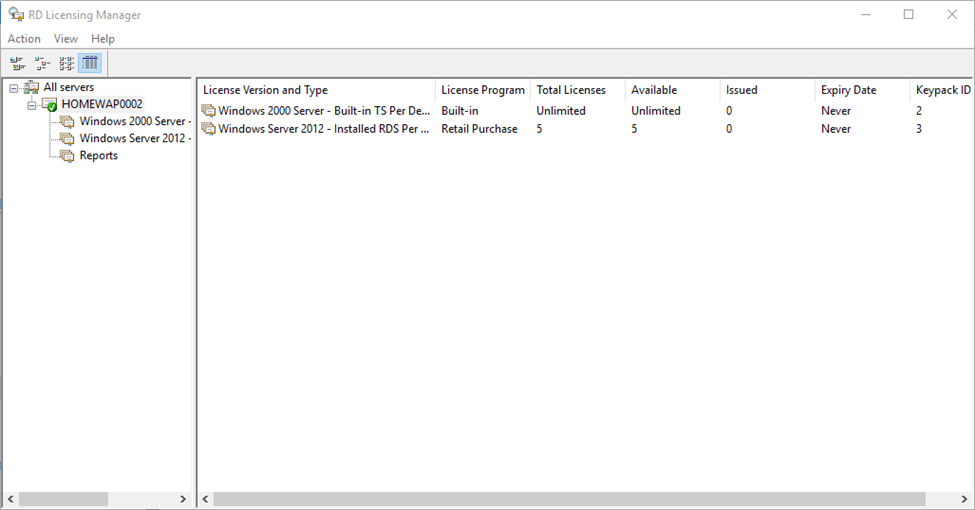Viewport: 975px width, 510px height.
Task: Click the list pane horizontal scrollbar thumb
Action: coord(570,499)
